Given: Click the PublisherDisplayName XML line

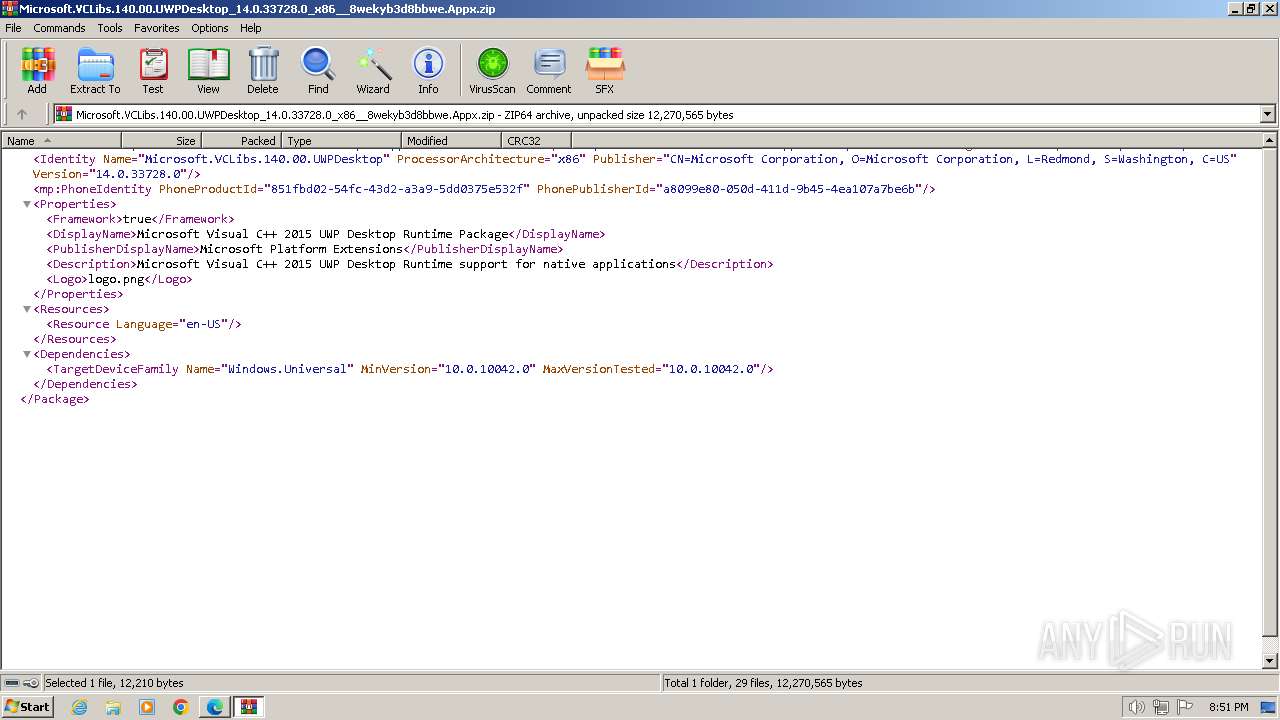Looking at the screenshot, I should [x=305, y=249].
